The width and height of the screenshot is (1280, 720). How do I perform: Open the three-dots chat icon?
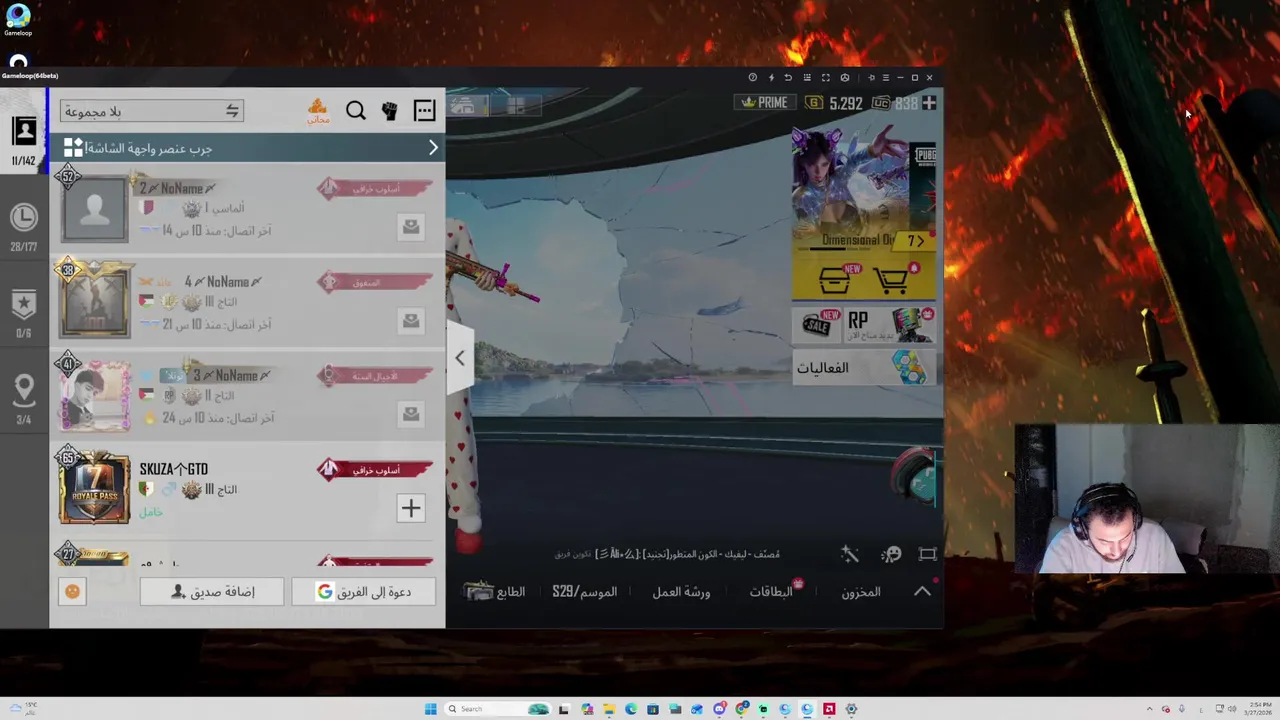pyautogui.click(x=424, y=111)
